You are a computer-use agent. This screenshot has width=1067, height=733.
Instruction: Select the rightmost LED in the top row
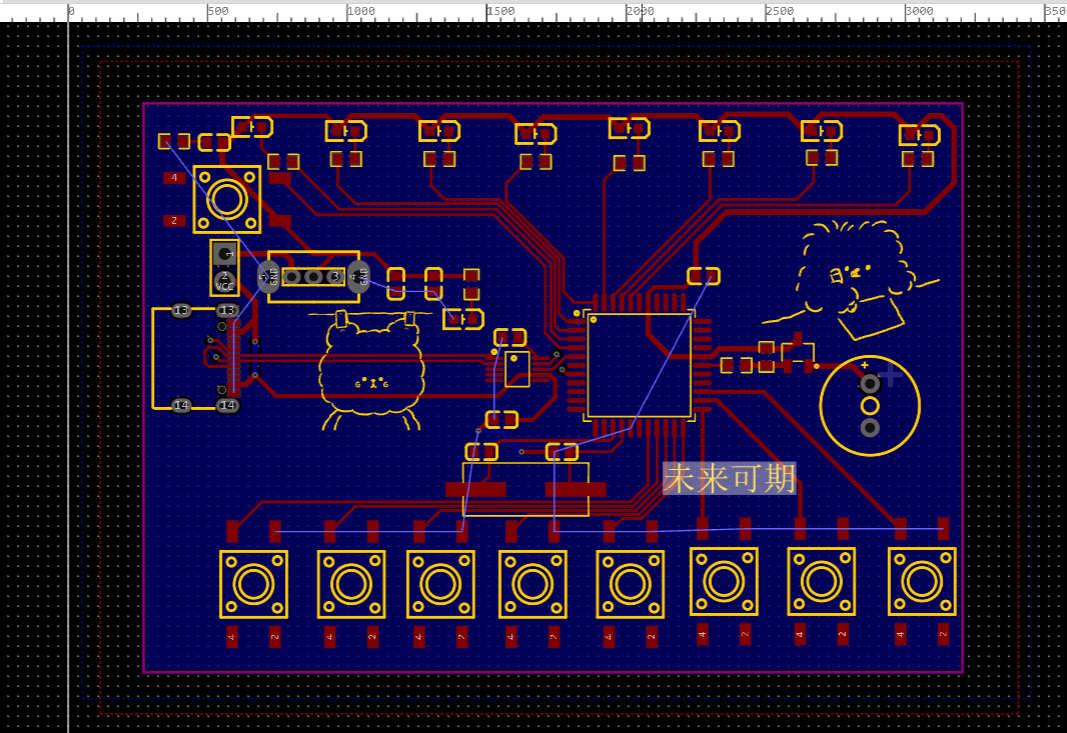click(x=919, y=135)
